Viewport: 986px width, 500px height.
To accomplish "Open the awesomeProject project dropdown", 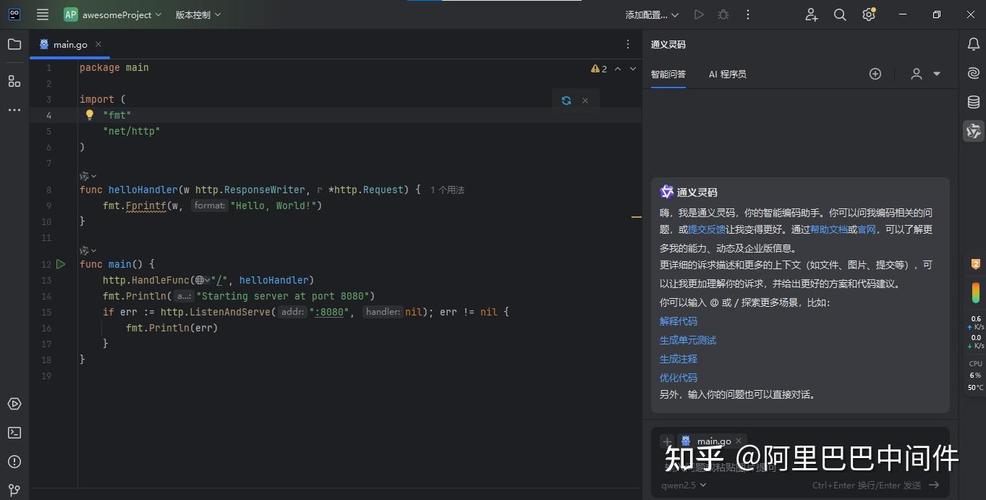I will pyautogui.click(x=113, y=14).
